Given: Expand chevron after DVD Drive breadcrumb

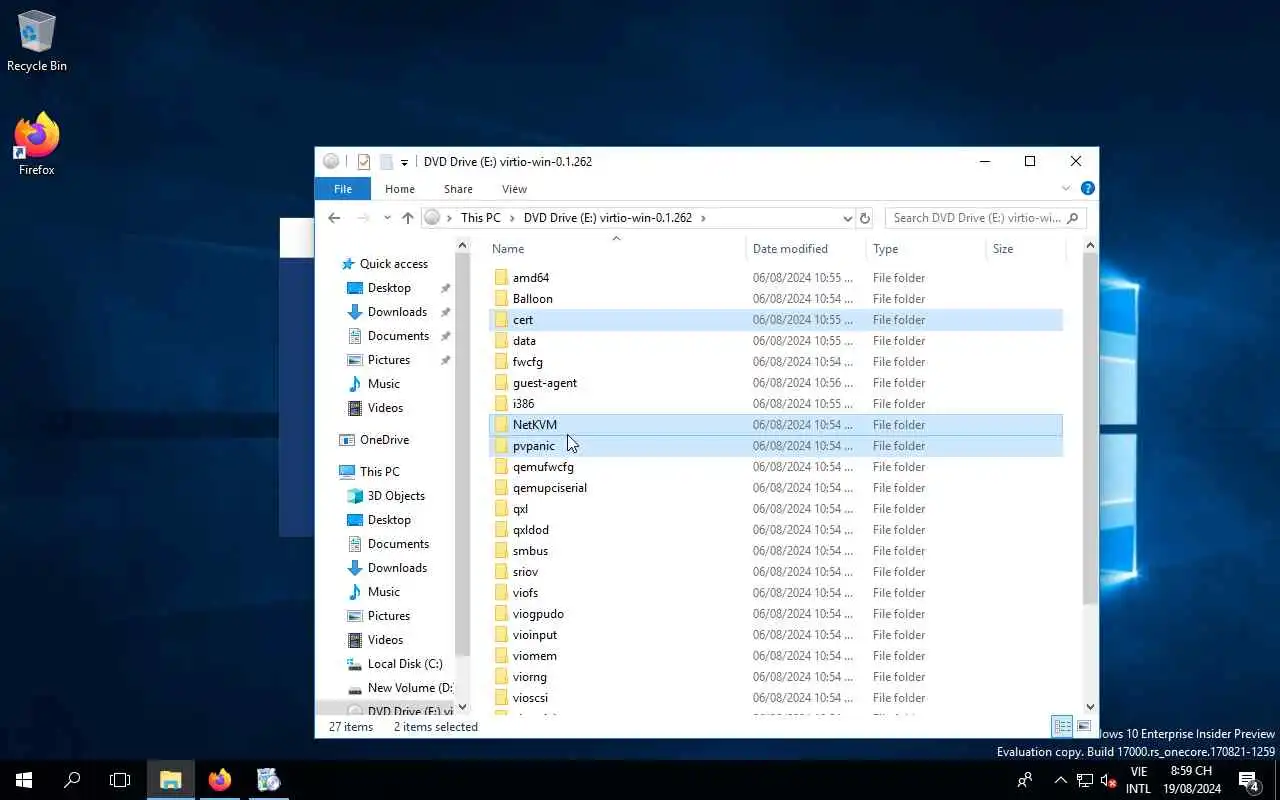Looking at the screenshot, I should (703, 218).
